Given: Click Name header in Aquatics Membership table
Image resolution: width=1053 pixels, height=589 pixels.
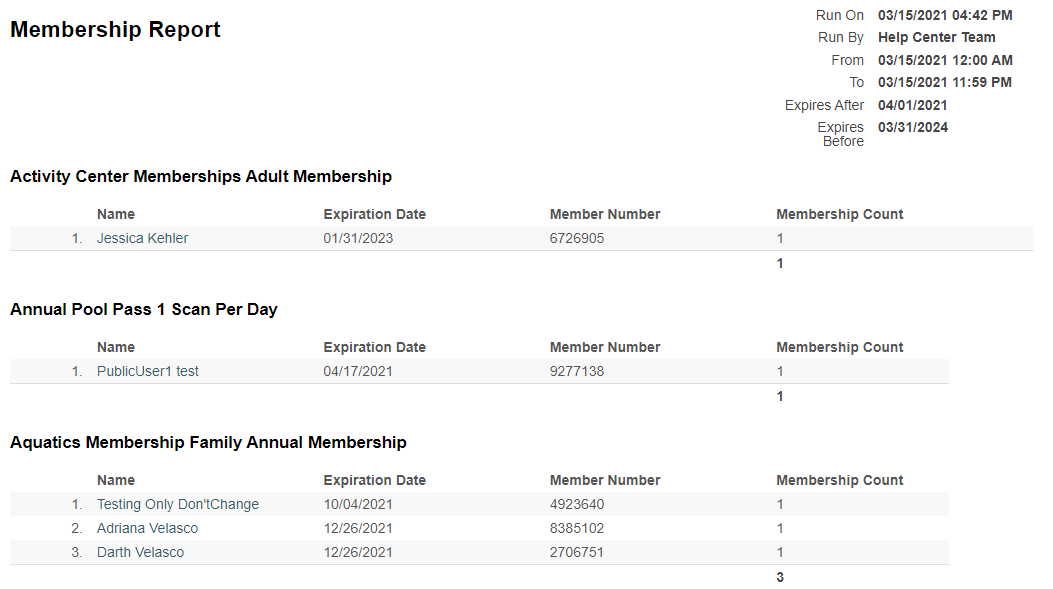Looking at the screenshot, I should coord(116,480).
